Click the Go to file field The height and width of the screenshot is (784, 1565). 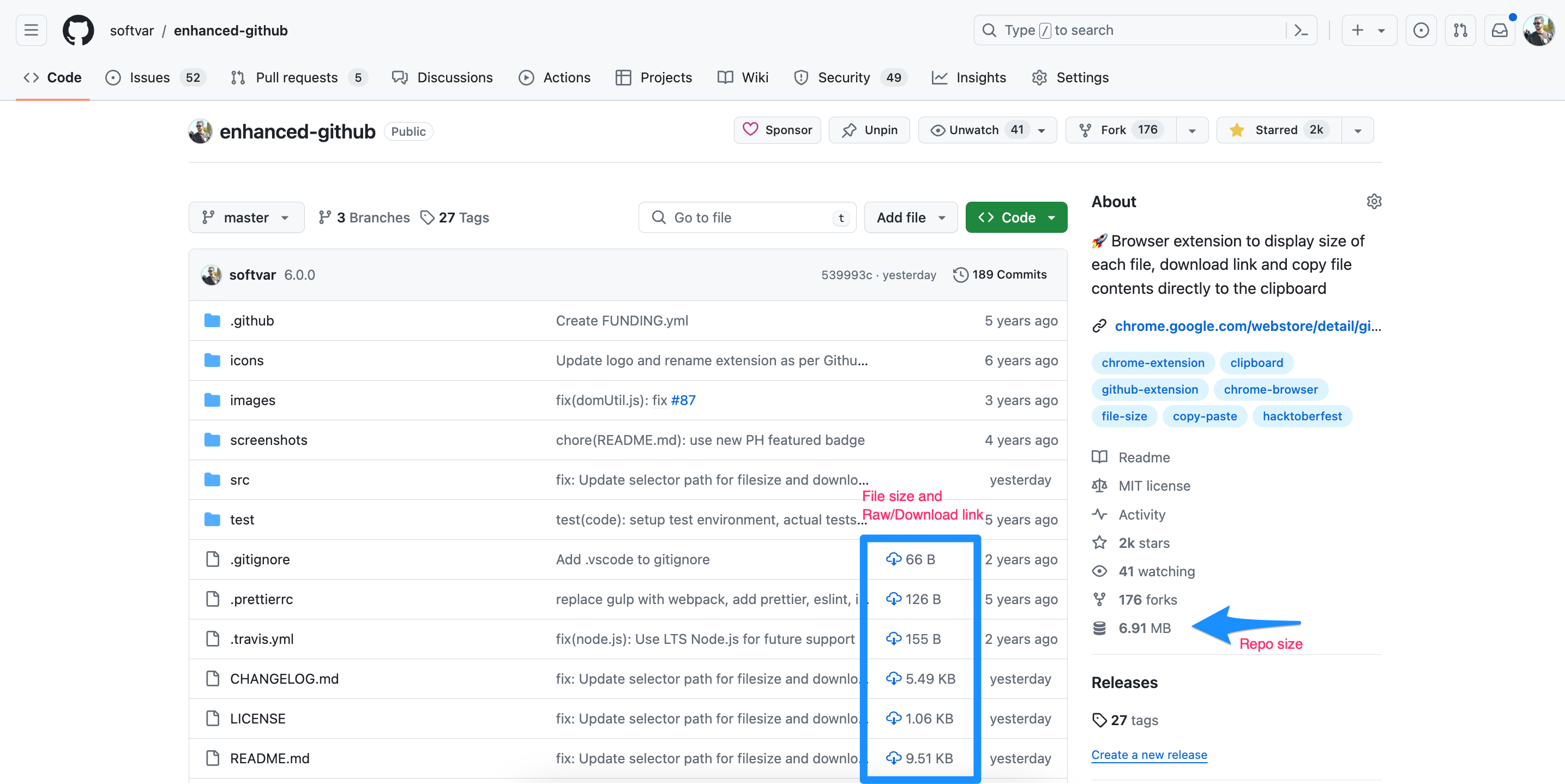[x=747, y=218]
